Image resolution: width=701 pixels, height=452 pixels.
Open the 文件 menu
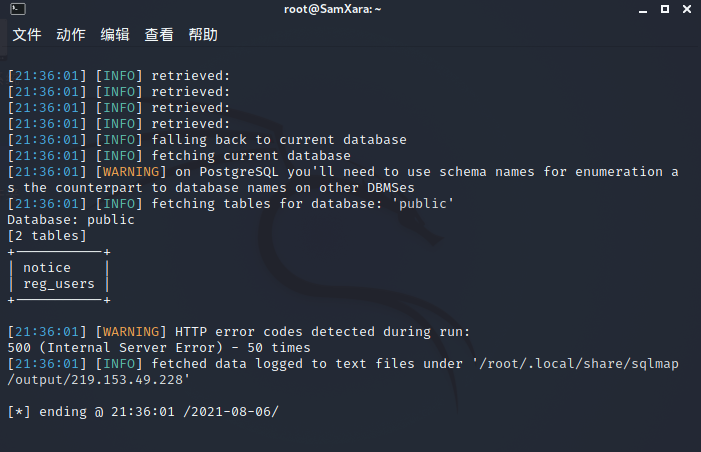[x=27, y=34]
